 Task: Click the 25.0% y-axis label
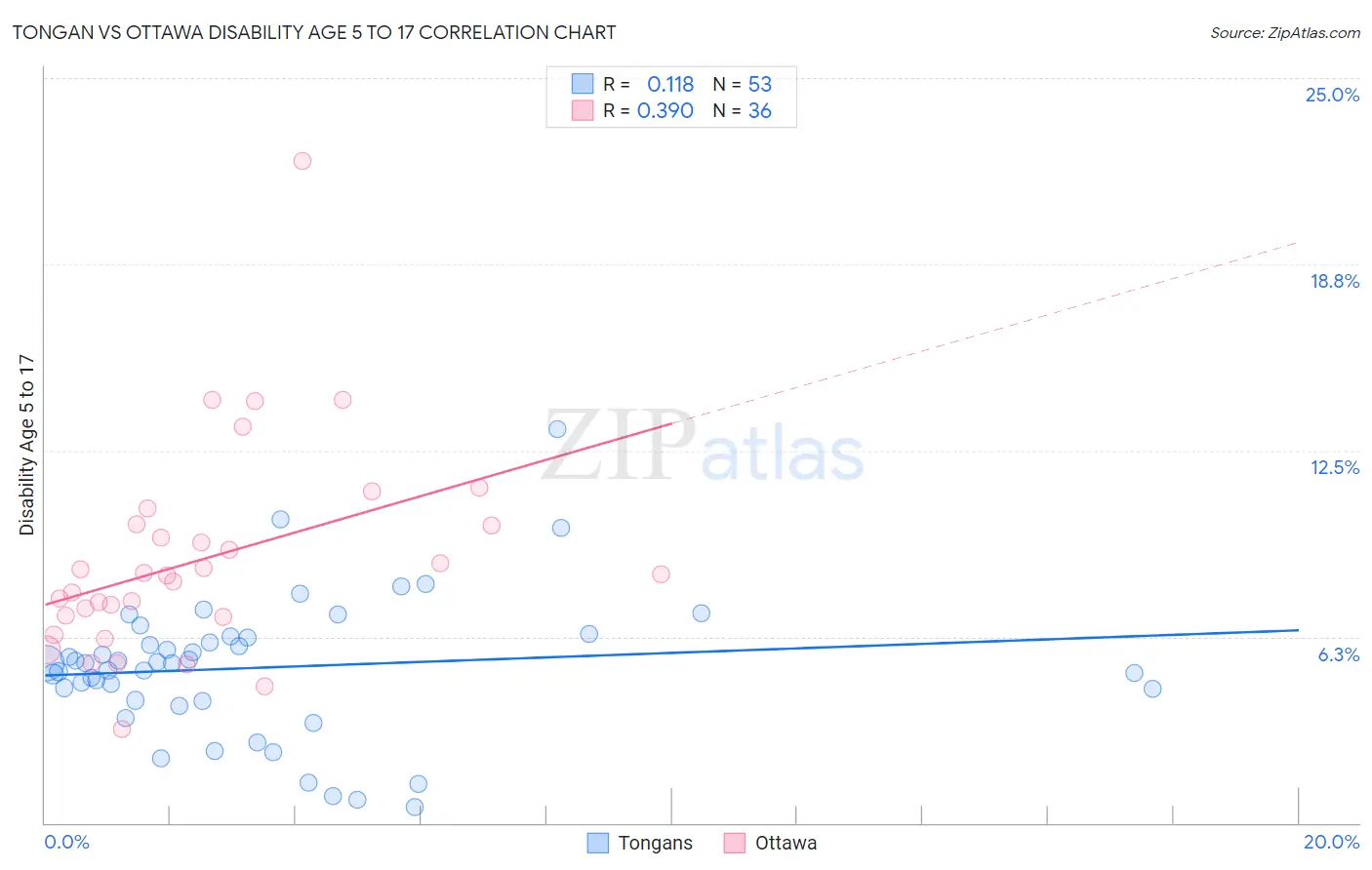[x=1332, y=95]
